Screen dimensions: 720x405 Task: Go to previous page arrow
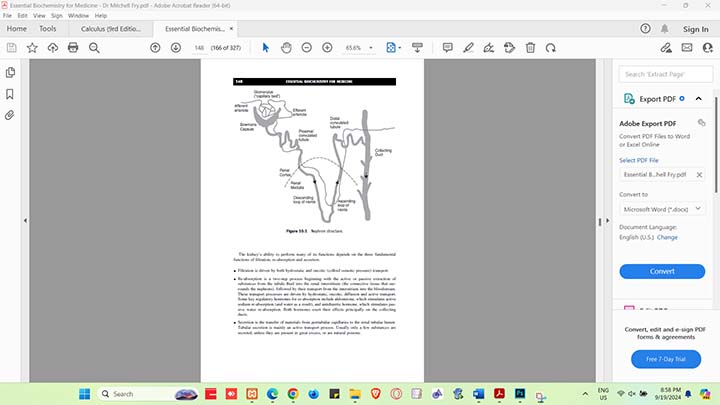point(155,48)
